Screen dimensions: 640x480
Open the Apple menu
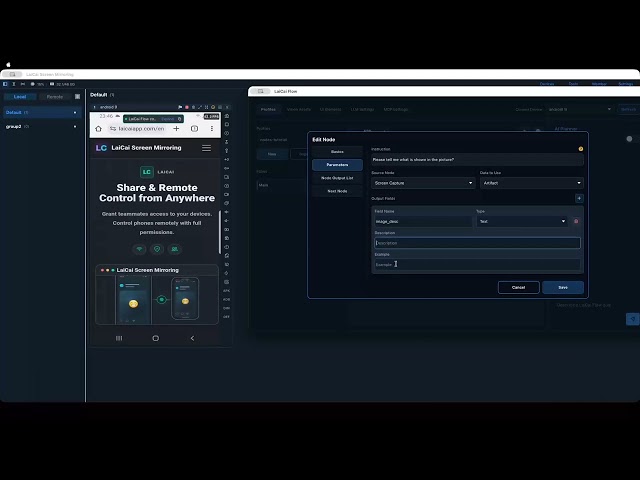click(8, 64)
